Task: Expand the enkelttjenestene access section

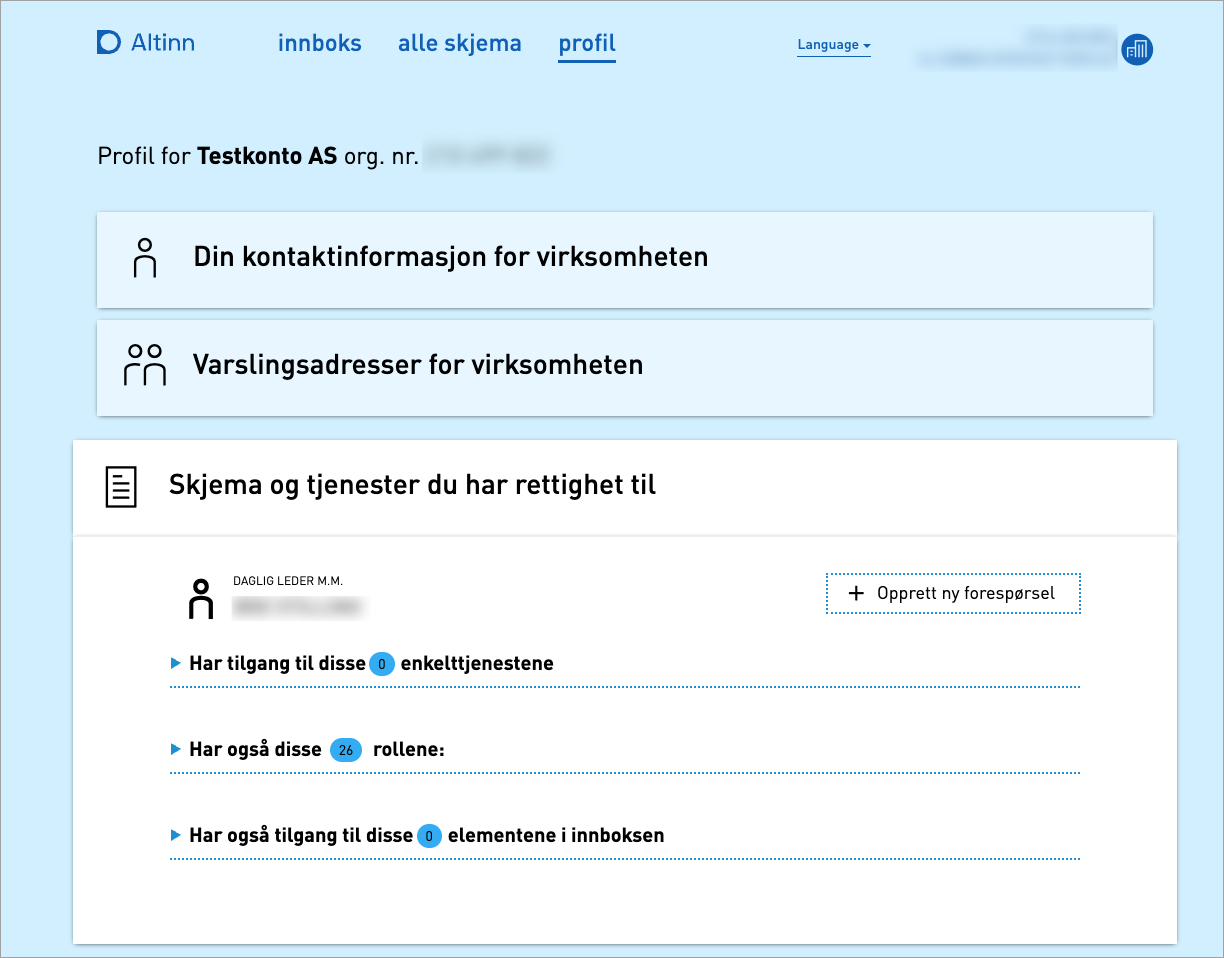Action: pyautogui.click(x=178, y=663)
